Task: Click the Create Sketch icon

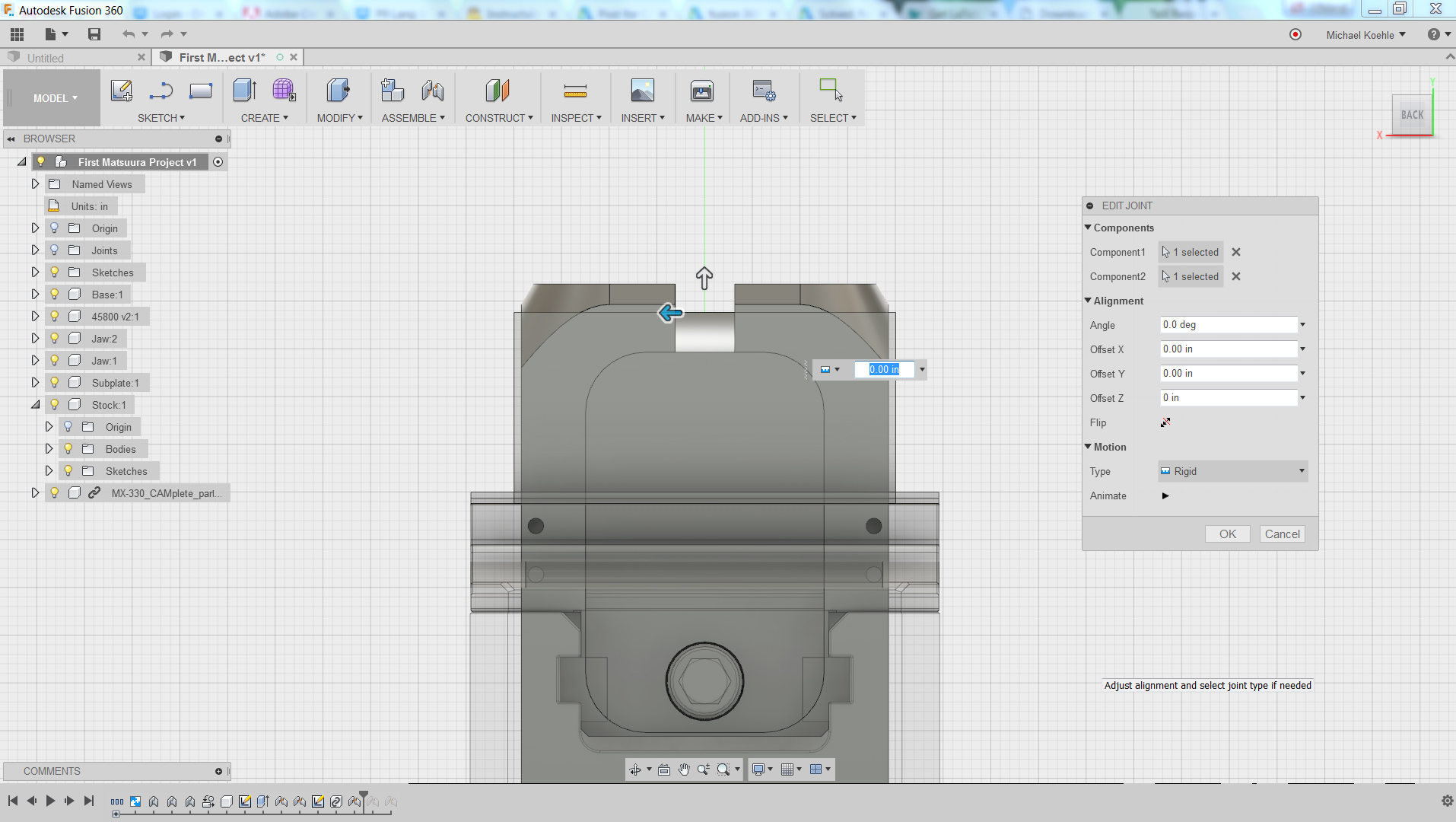Action: 121,91
